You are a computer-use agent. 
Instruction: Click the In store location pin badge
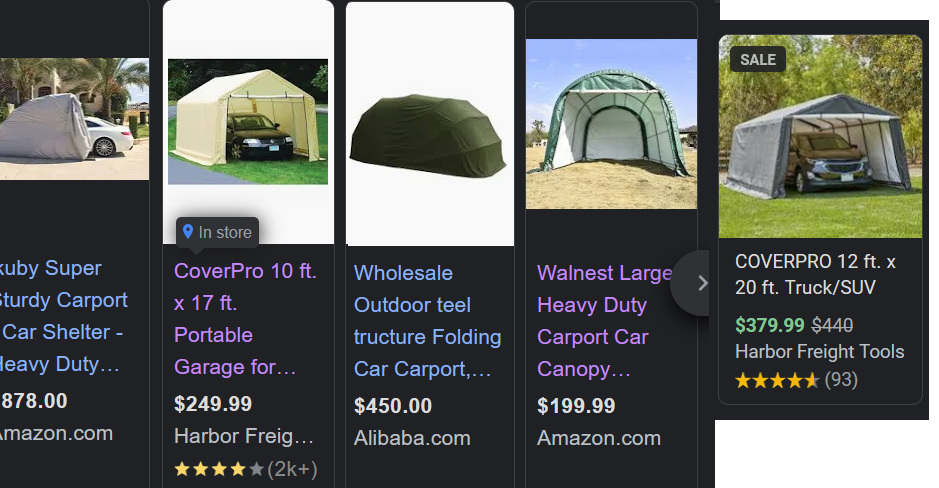coord(217,232)
